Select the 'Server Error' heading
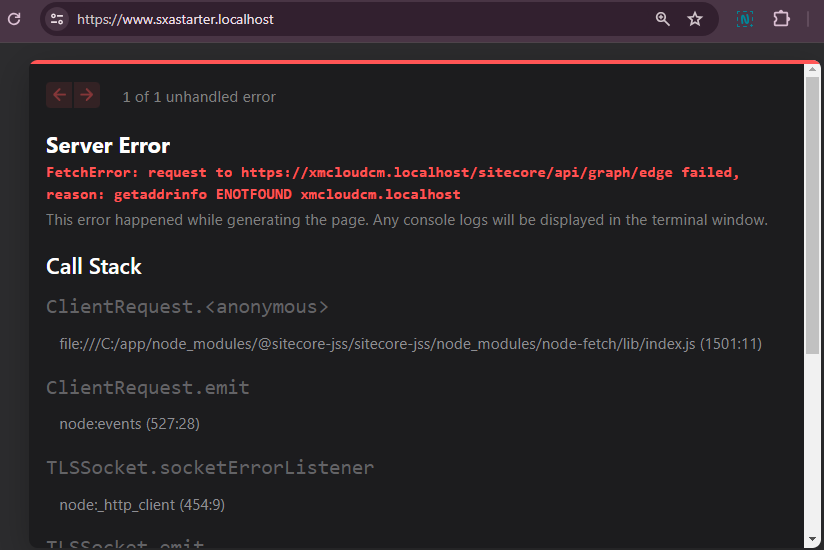824x550 pixels. (x=108, y=146)
